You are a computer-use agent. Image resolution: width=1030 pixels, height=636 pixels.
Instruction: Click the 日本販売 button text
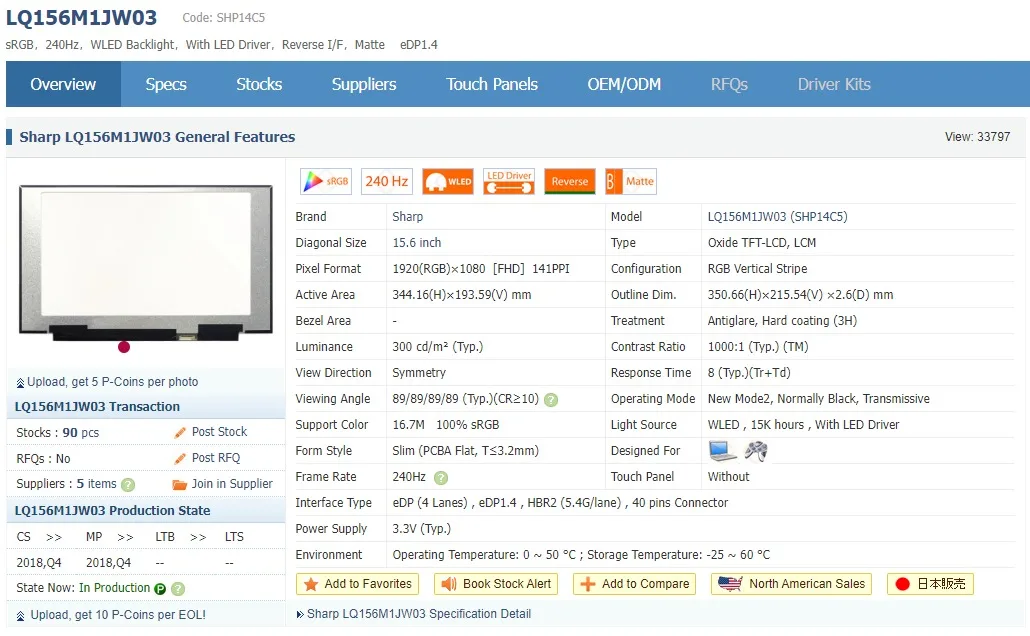tap(941, 584)
